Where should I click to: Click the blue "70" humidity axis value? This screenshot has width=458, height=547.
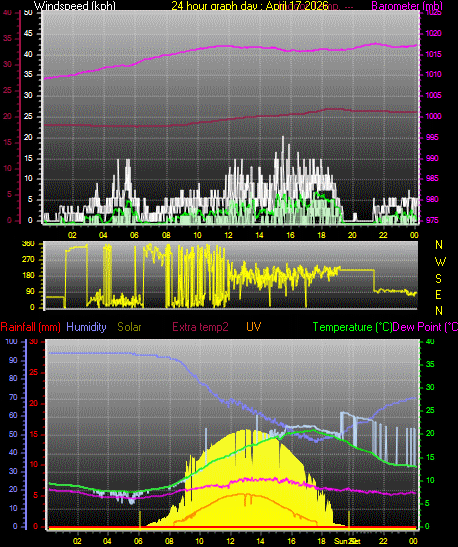pos(13,397)
